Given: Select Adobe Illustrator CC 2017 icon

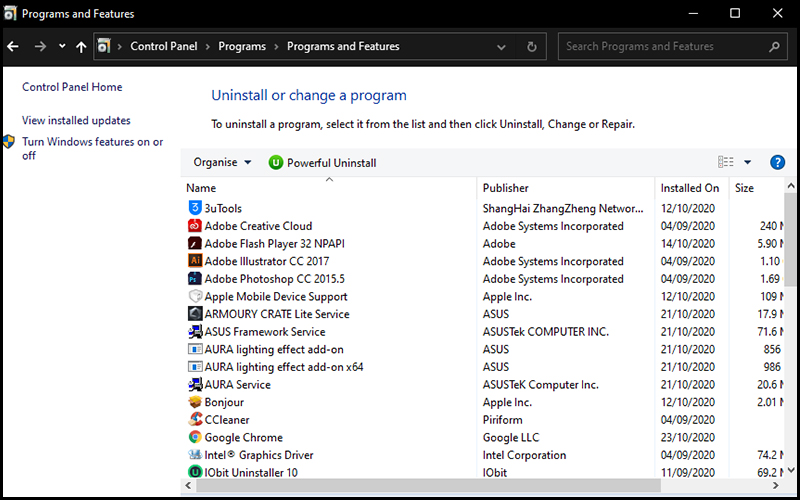Looking at the screenshot, I should (195, 261).
